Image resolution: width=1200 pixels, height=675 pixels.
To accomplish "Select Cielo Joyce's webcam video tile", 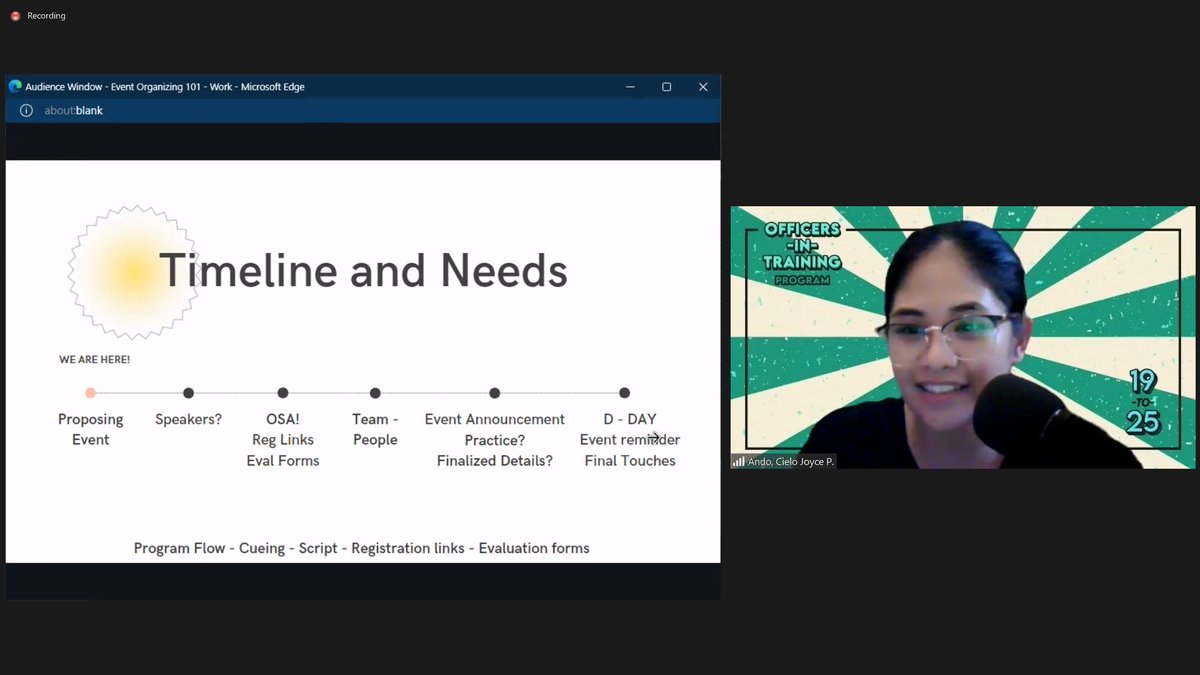I will pos(962,337).
